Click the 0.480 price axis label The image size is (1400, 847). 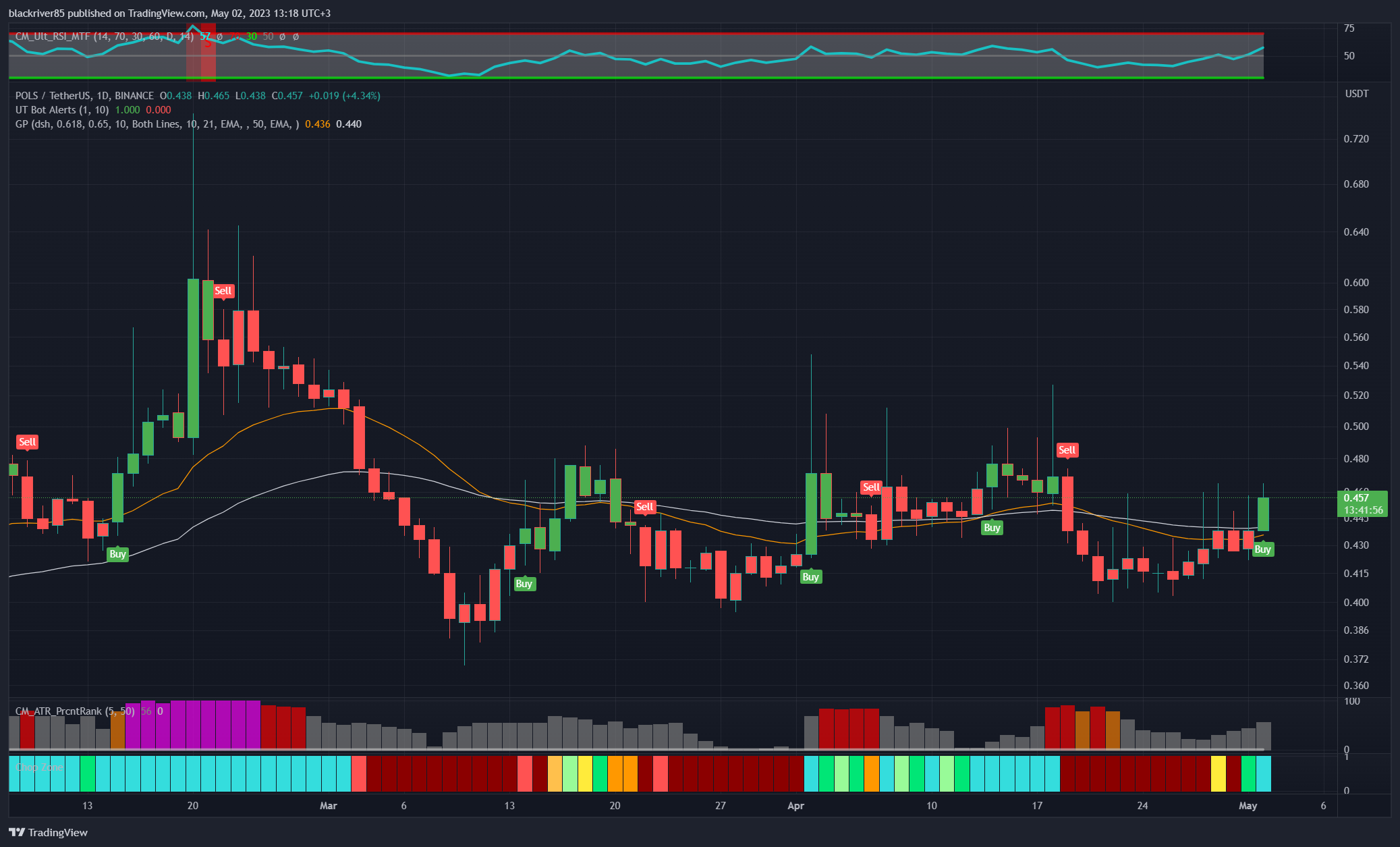tap(1356, 459)
